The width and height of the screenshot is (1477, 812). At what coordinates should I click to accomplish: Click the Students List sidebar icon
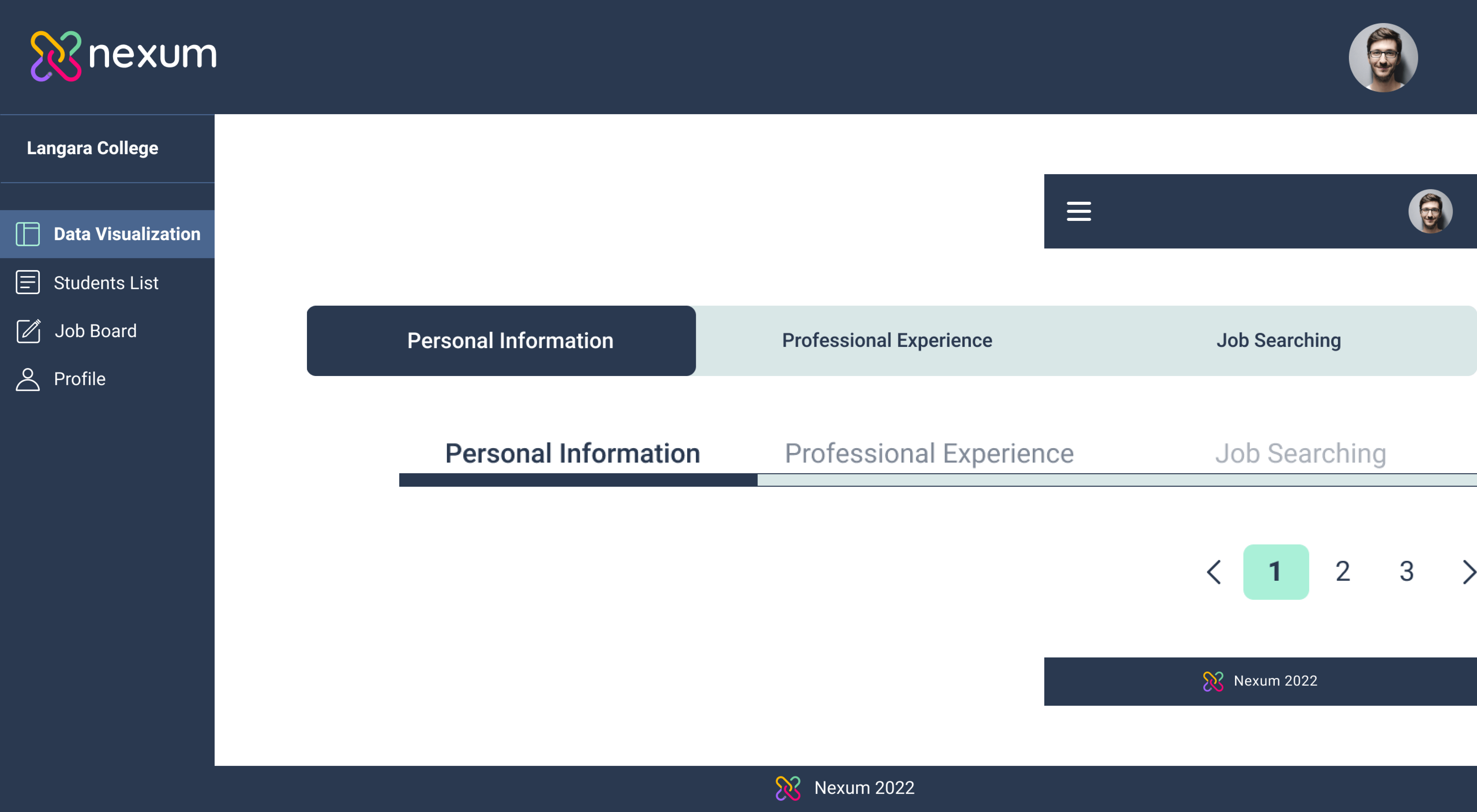[x=27, y=282]
